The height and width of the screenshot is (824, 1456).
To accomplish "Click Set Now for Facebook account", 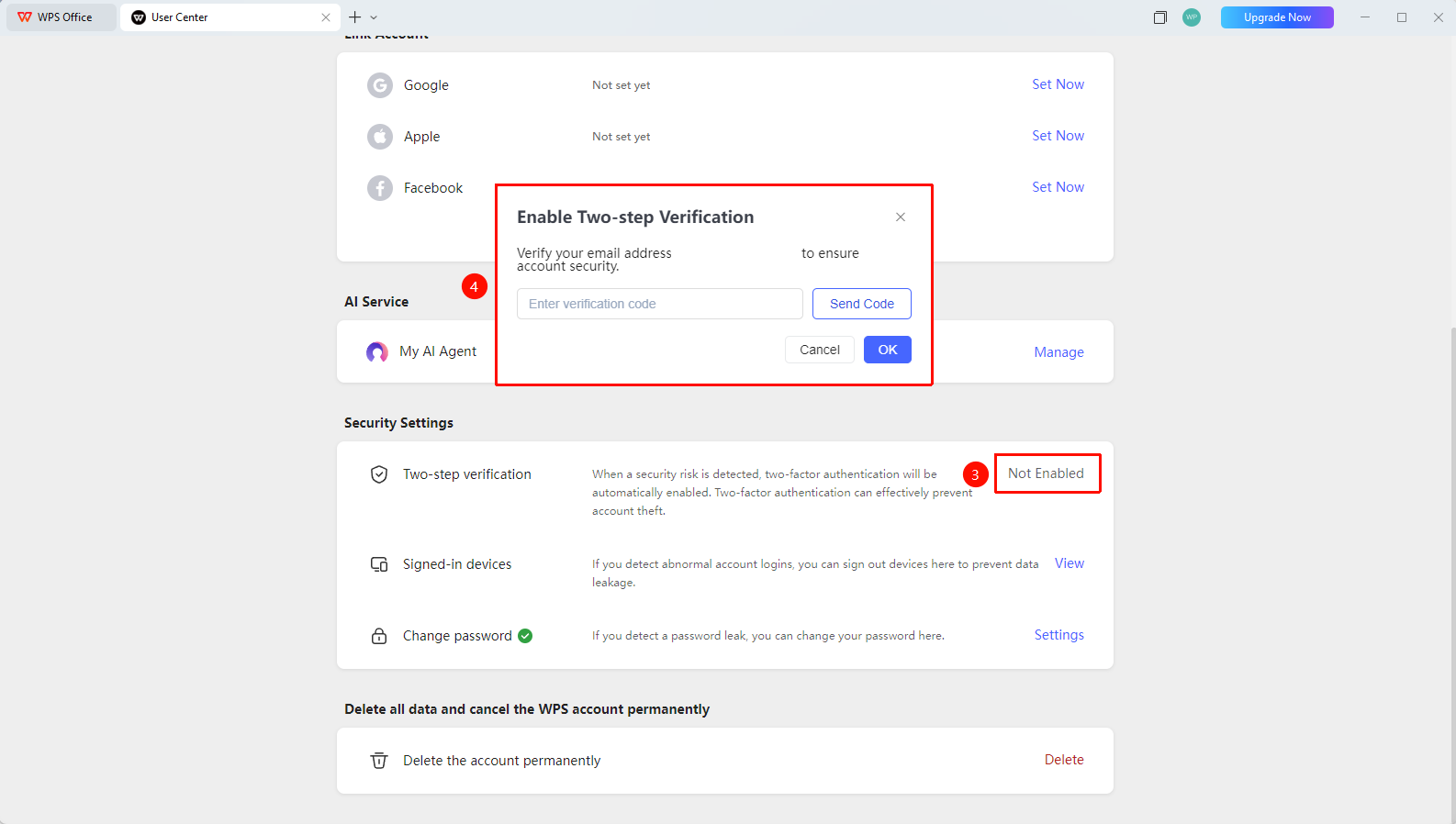I will (1058, 187).
